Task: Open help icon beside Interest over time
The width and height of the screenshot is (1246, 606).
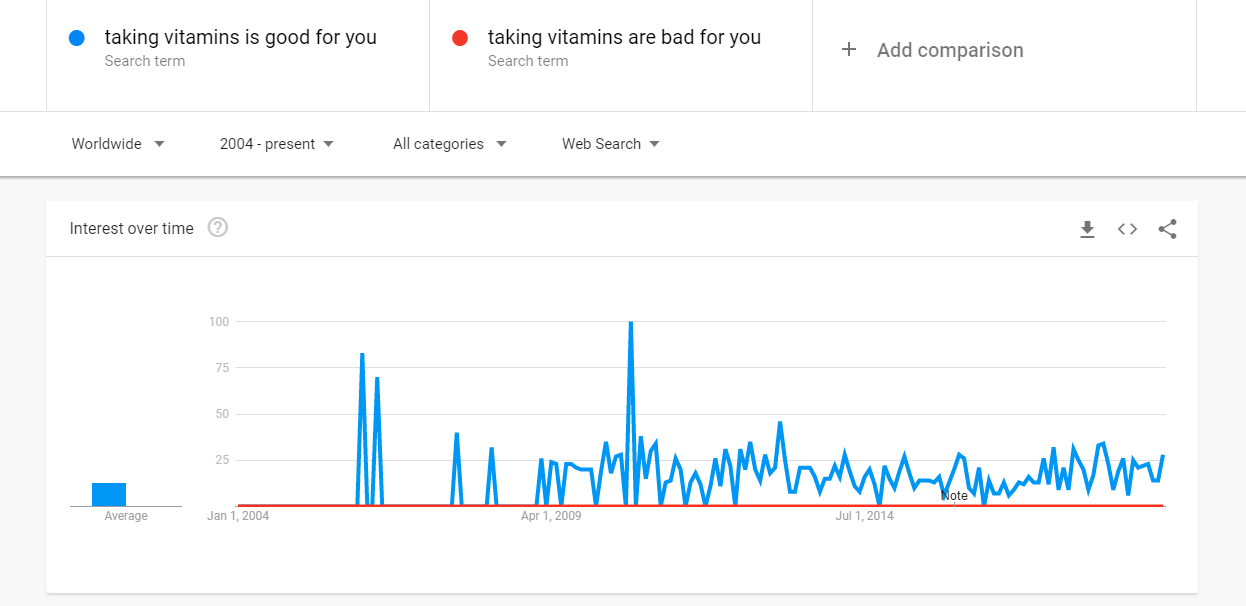Action: point(218,228)
